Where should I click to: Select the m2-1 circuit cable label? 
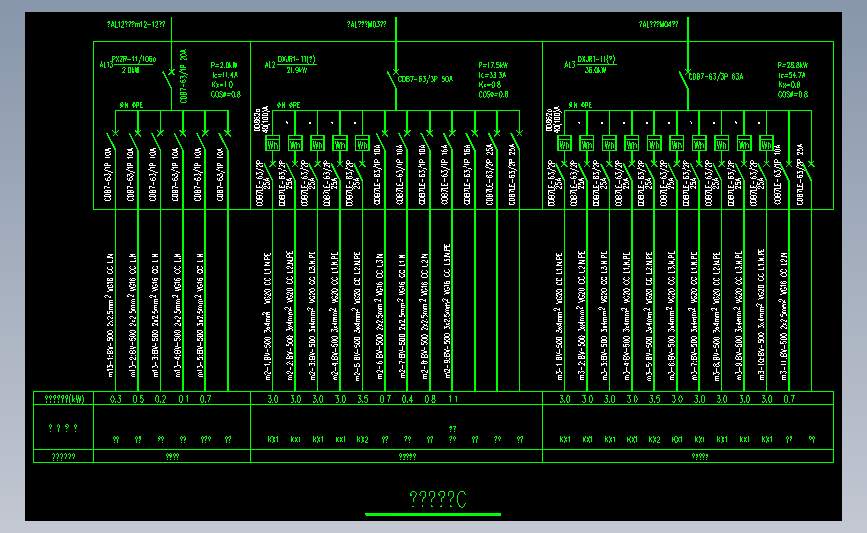pyautogui.click(x=268, y=316)
